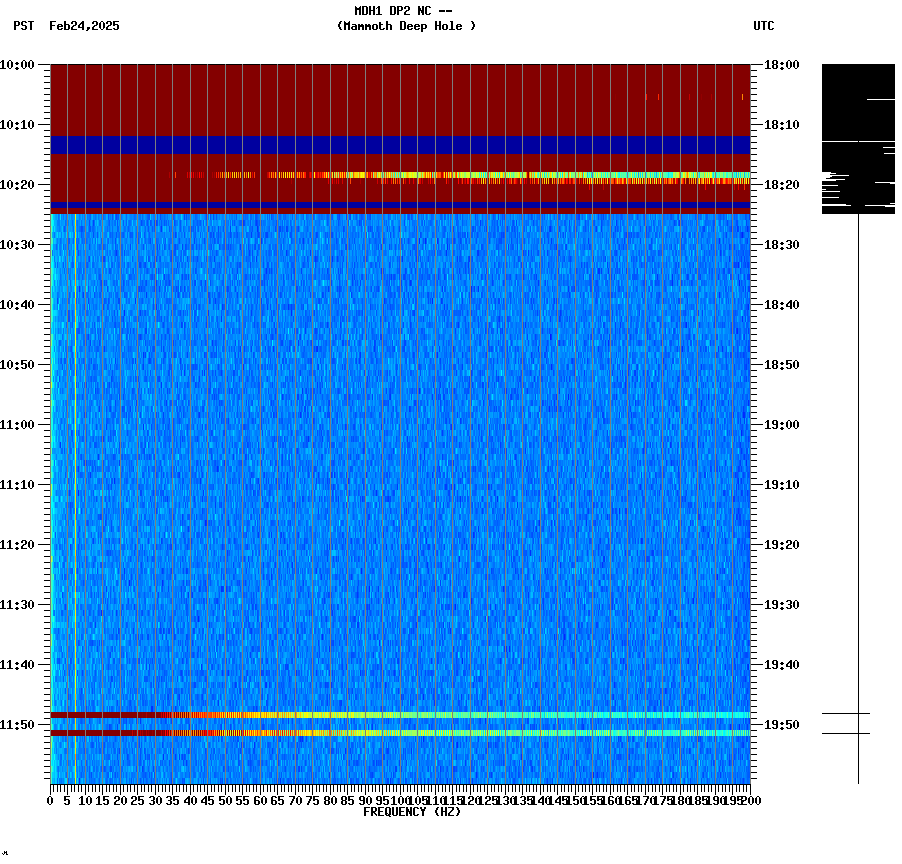The image size is (902, 864).
Task: Click the 200 Hz frequency tick label
Action: tap(752, 800)
